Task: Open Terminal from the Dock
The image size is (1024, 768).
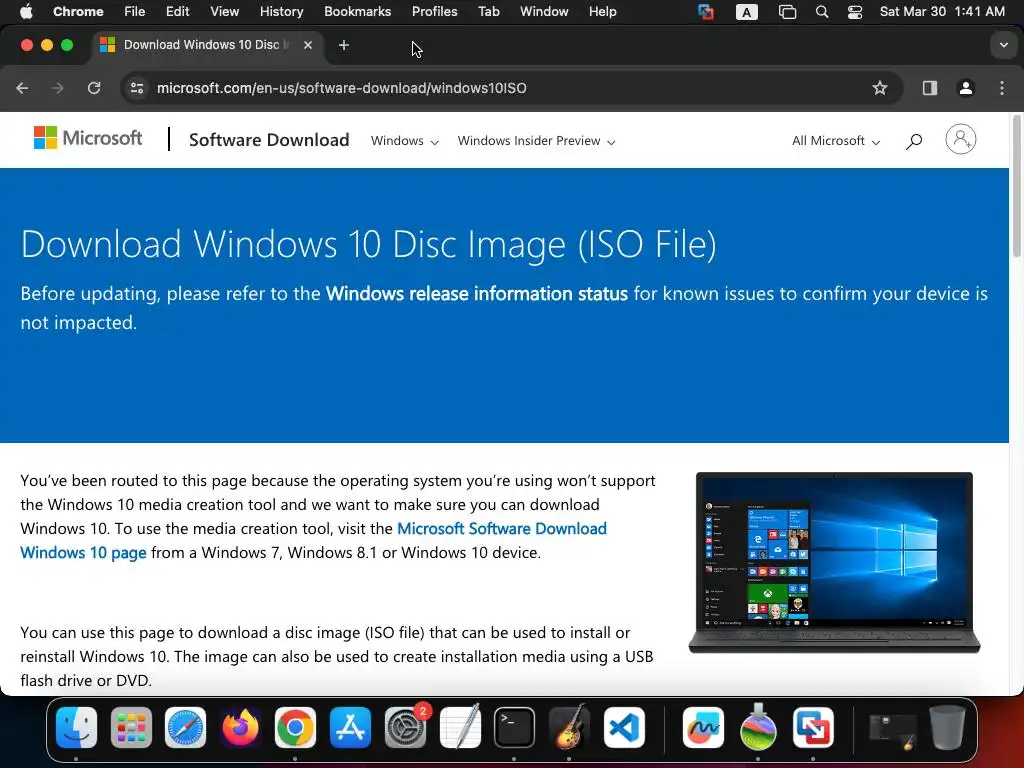Action: (x=515, y=727)
